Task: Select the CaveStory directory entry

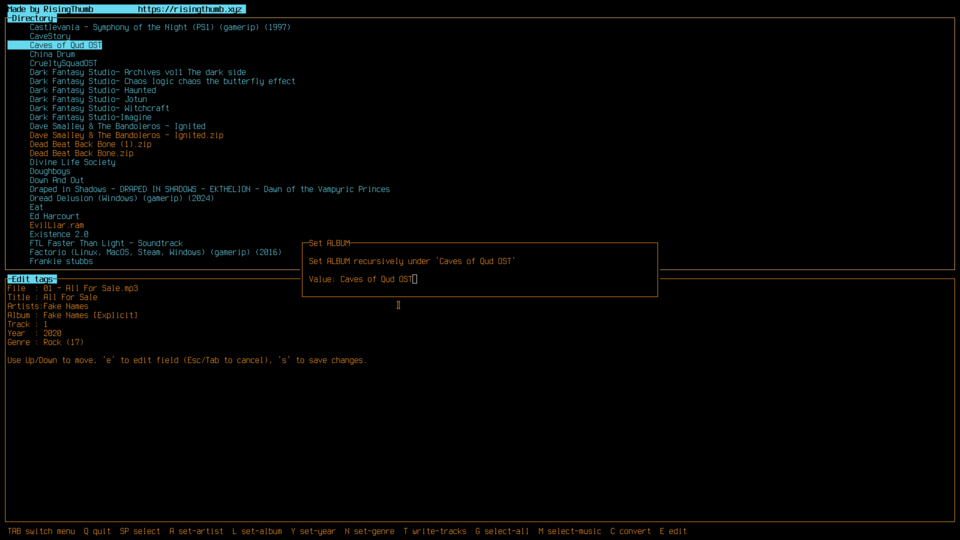Action: coord(50,36)
